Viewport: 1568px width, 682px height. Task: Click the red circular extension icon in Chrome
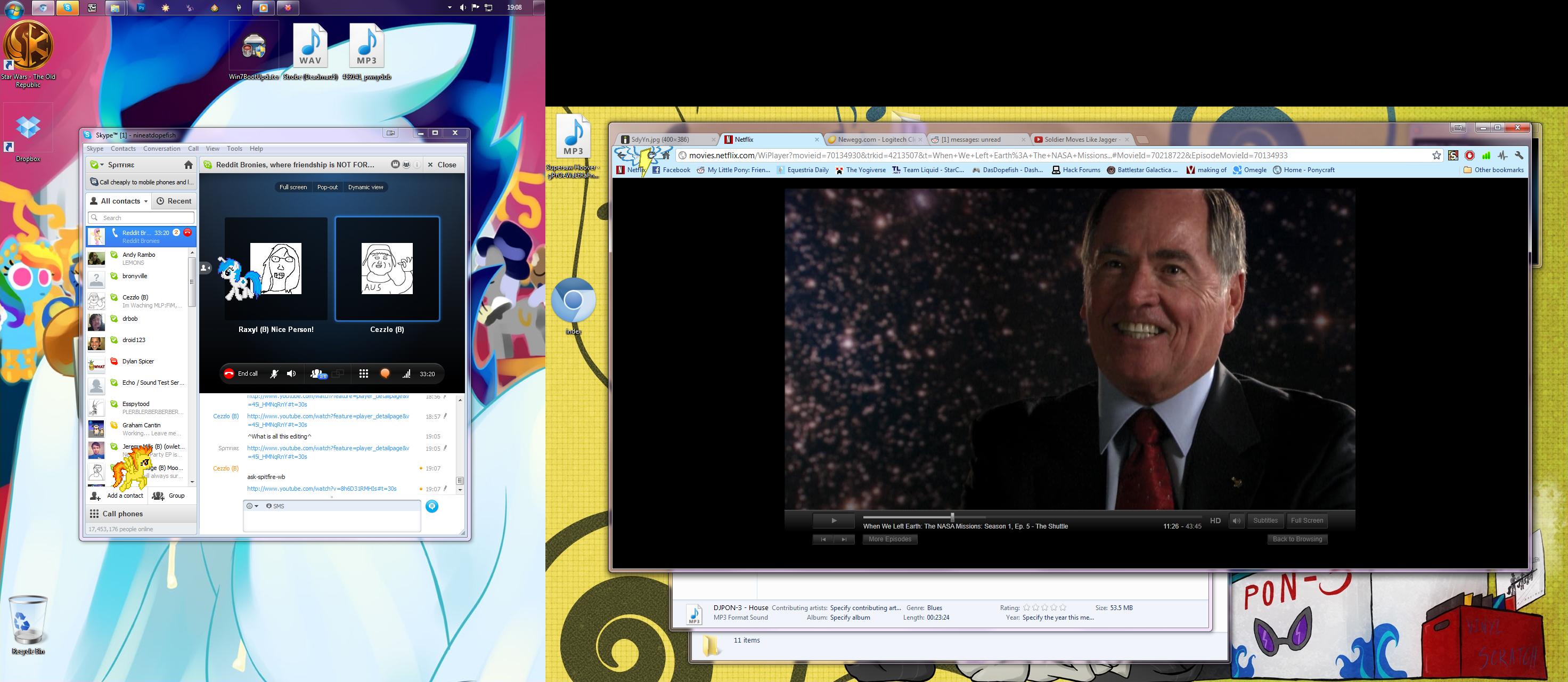click(1469, 155)
